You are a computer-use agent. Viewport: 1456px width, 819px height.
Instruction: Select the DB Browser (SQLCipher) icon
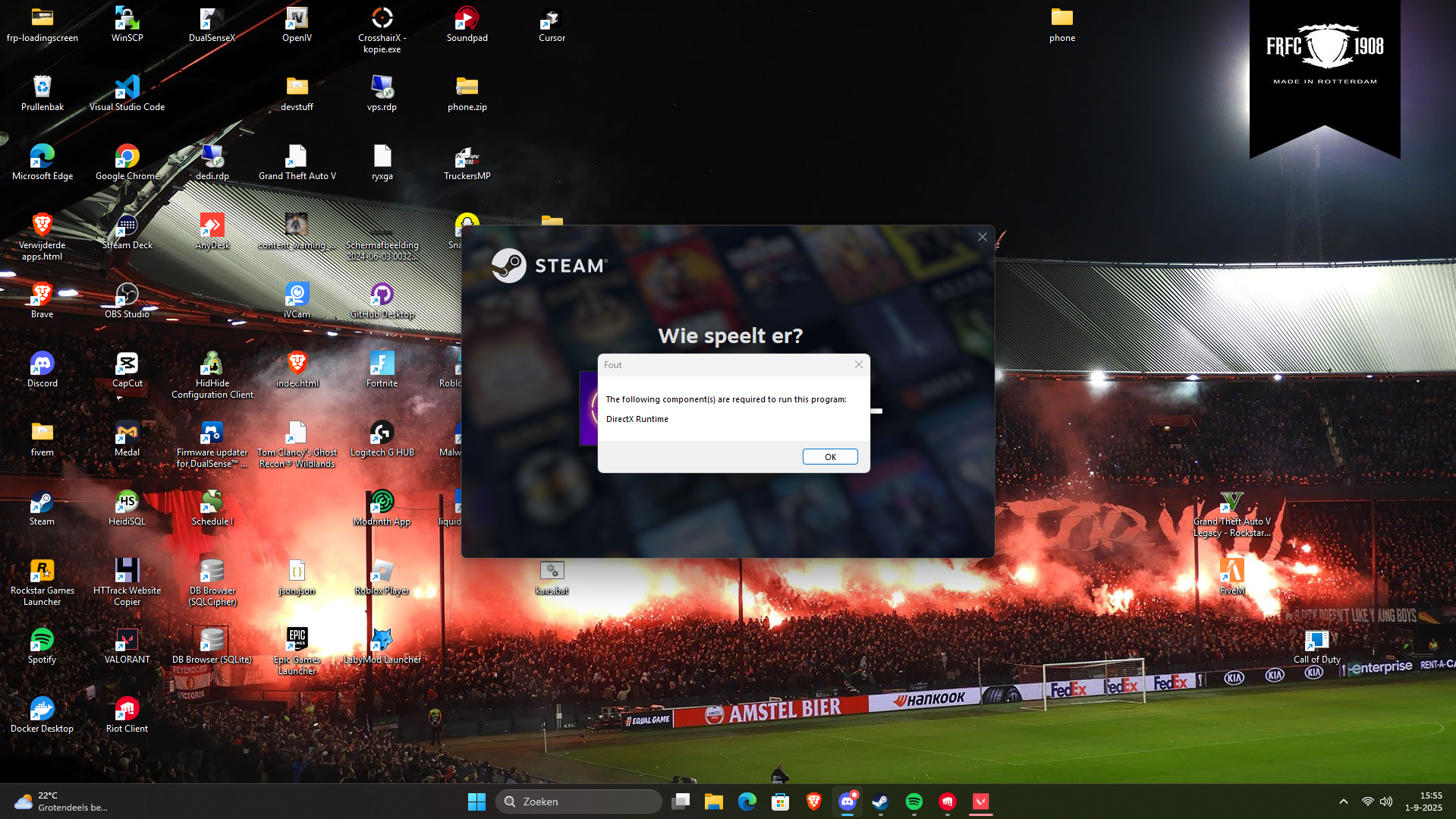coord(212,583)
